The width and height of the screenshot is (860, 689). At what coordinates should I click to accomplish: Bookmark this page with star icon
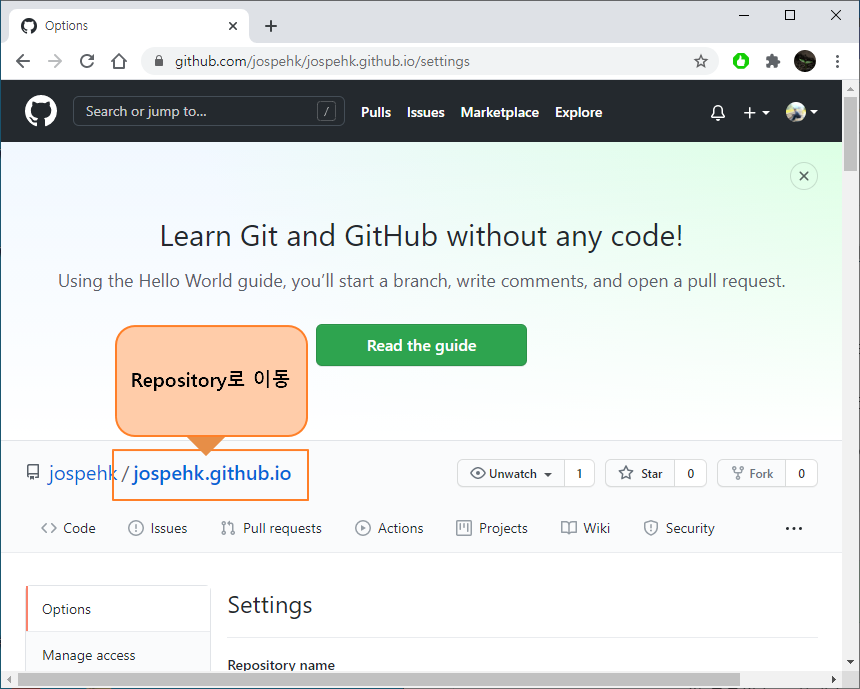(700, 61)
